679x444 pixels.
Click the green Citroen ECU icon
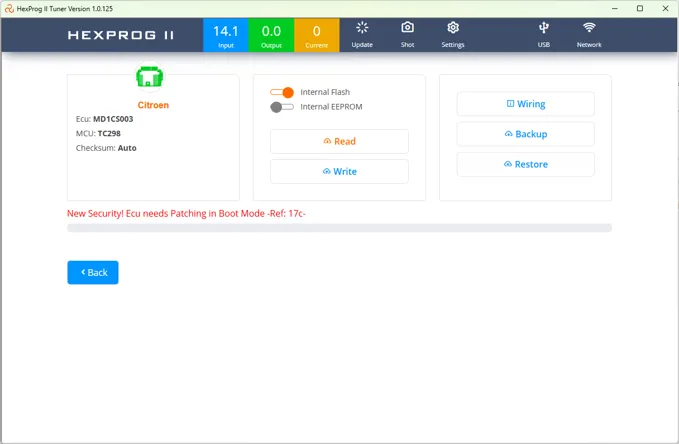click(149, 77)
